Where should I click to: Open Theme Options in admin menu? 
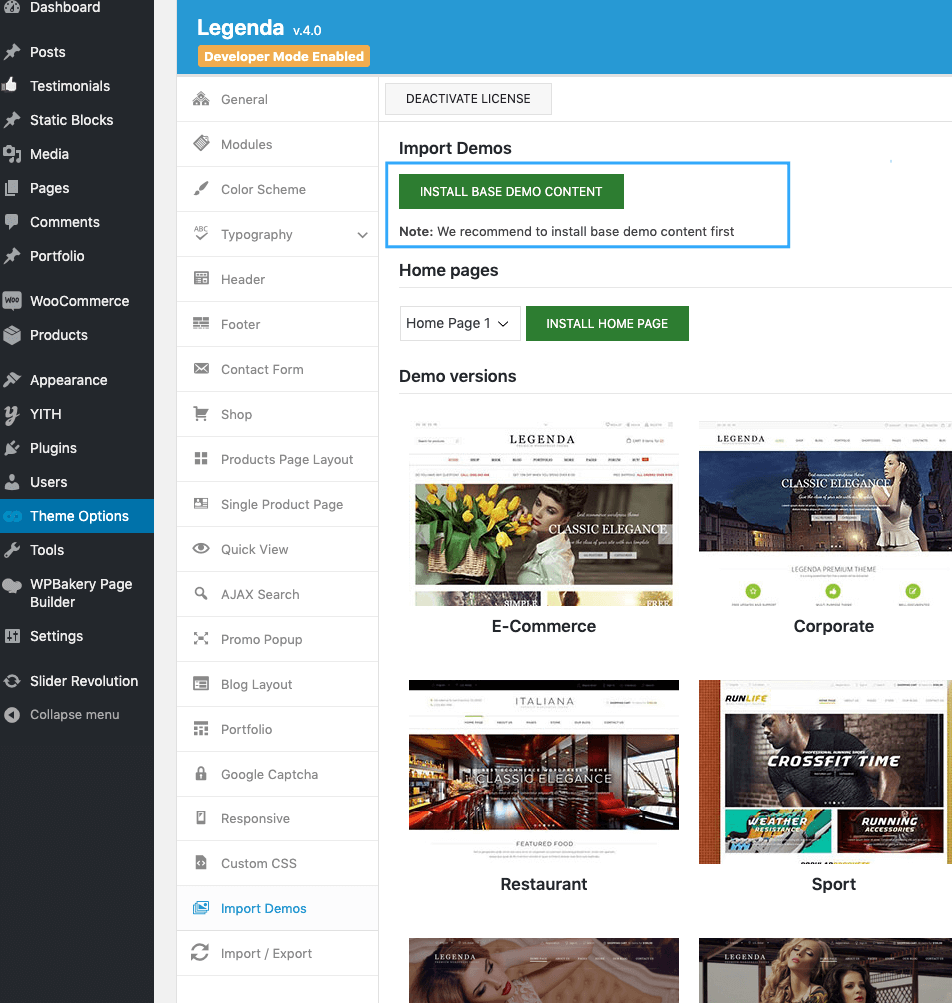(x=77, y=516)
